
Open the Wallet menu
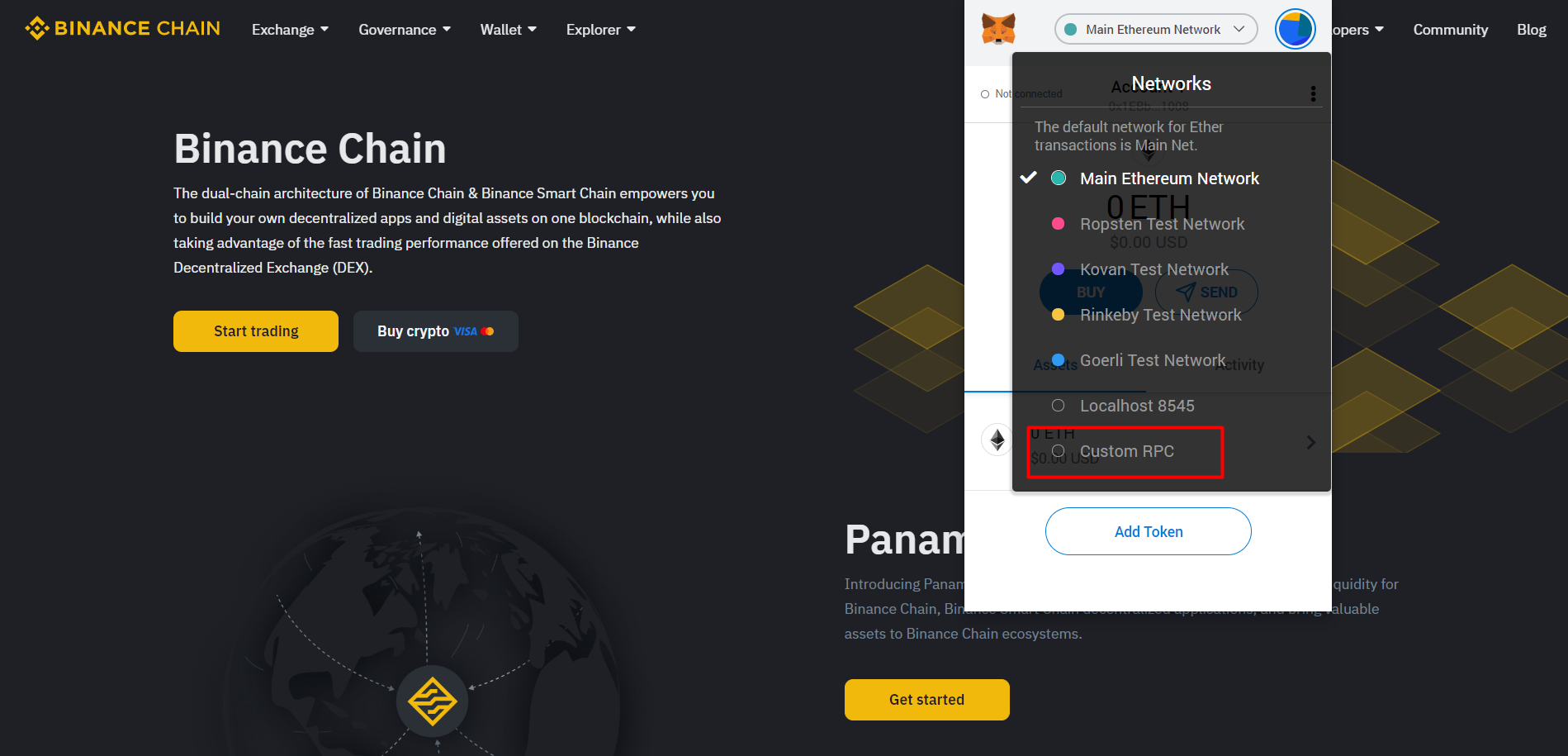(x=508, y=30)
